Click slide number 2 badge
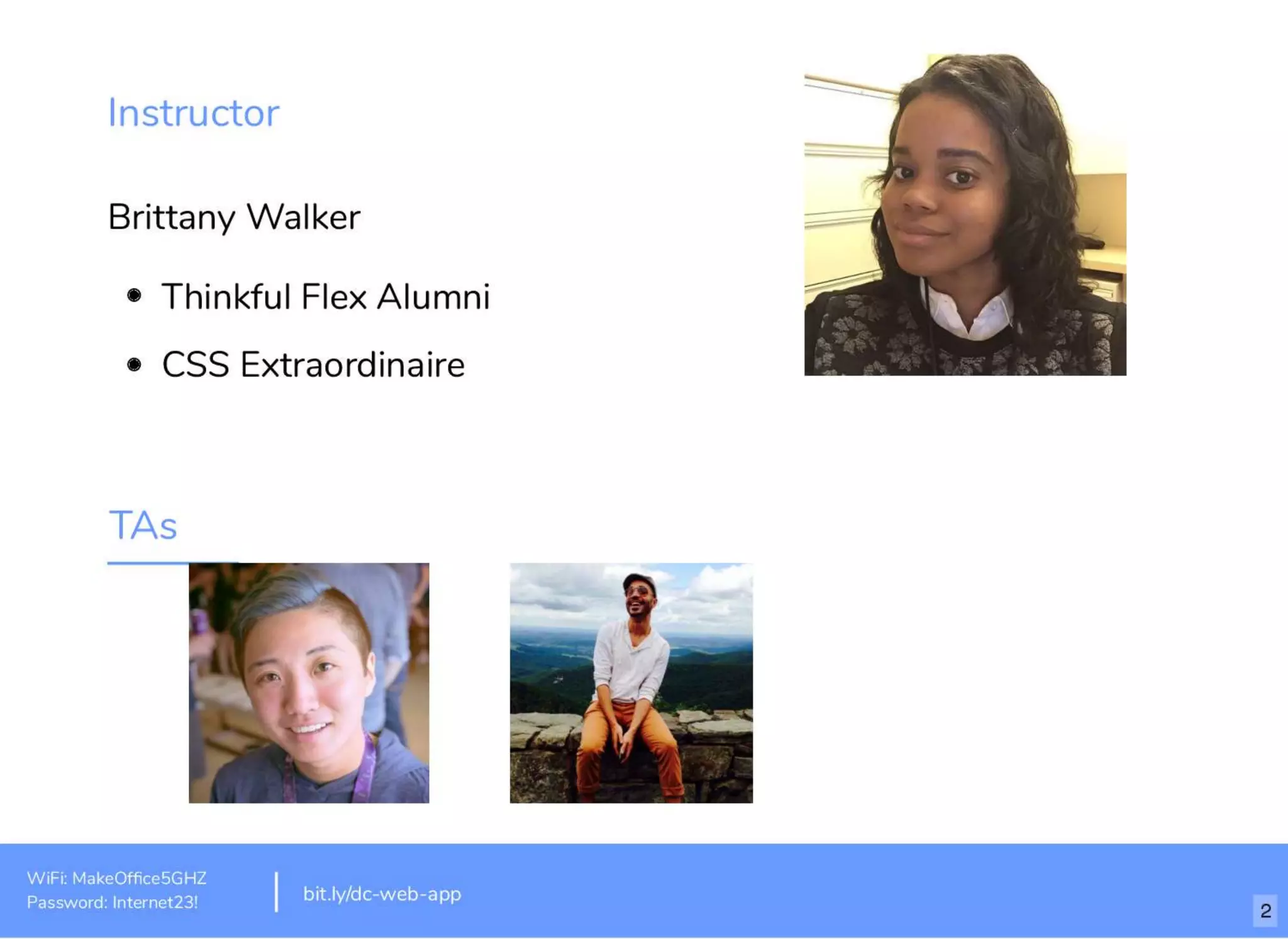1288x939 pixels. [x=1265, y=911]
